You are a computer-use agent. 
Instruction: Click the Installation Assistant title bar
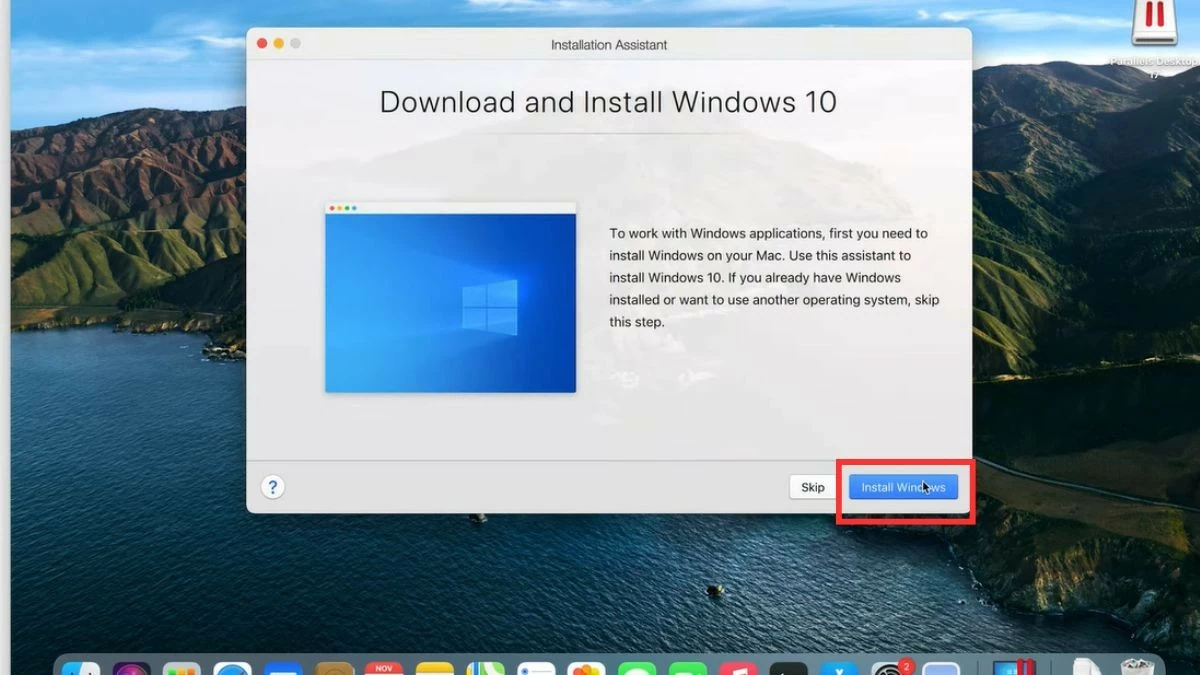608,44
